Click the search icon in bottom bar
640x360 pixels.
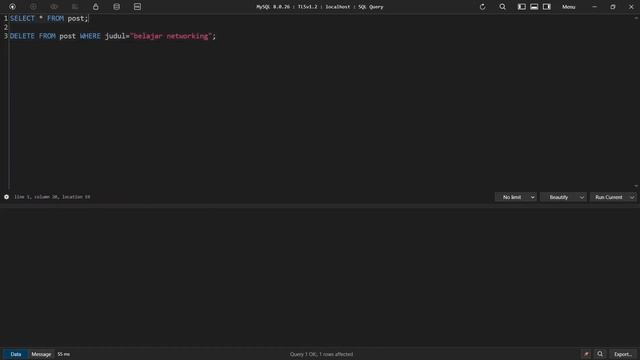(600, 354)
